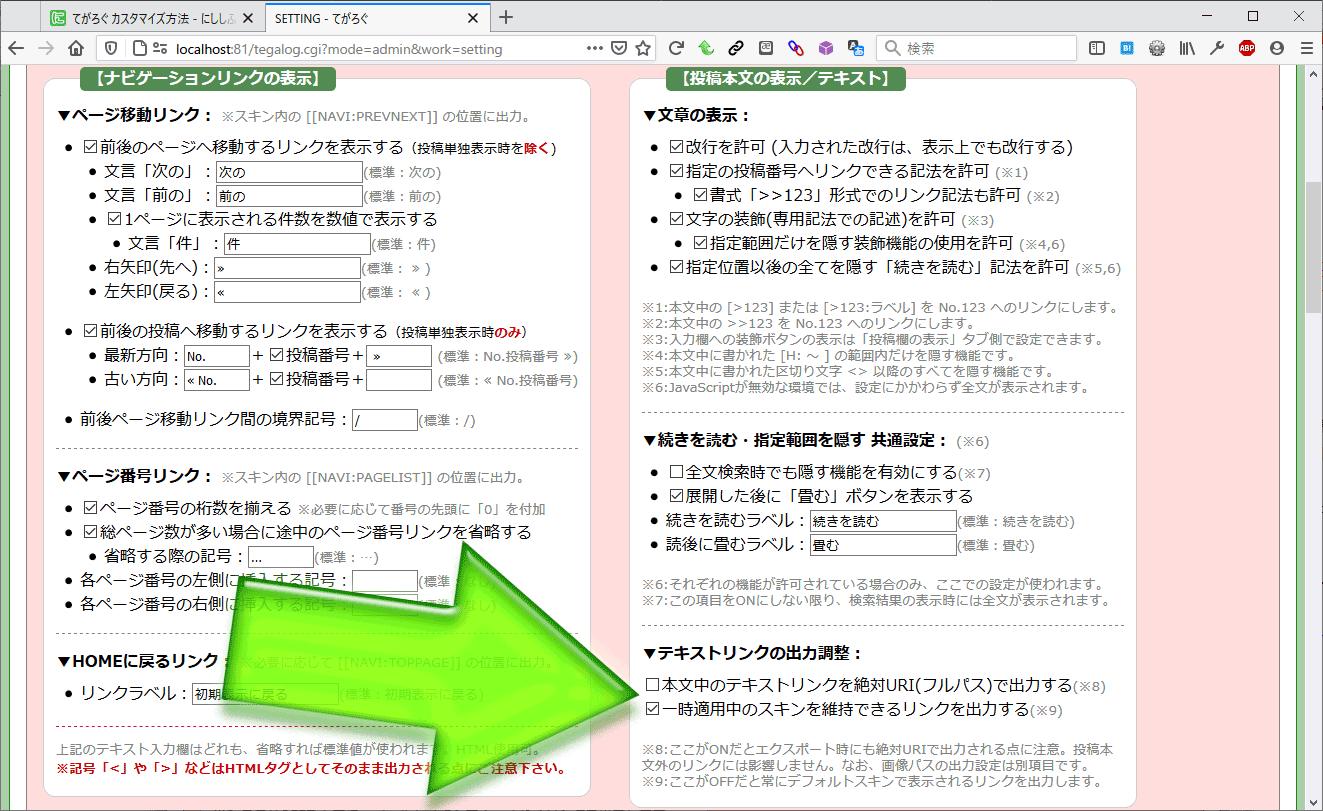Viewport: 1323px width, 811px height.
Task: Toggle 指定の投稿番号へリンクできる記法を許可
Action: click(x=676, y=171)
